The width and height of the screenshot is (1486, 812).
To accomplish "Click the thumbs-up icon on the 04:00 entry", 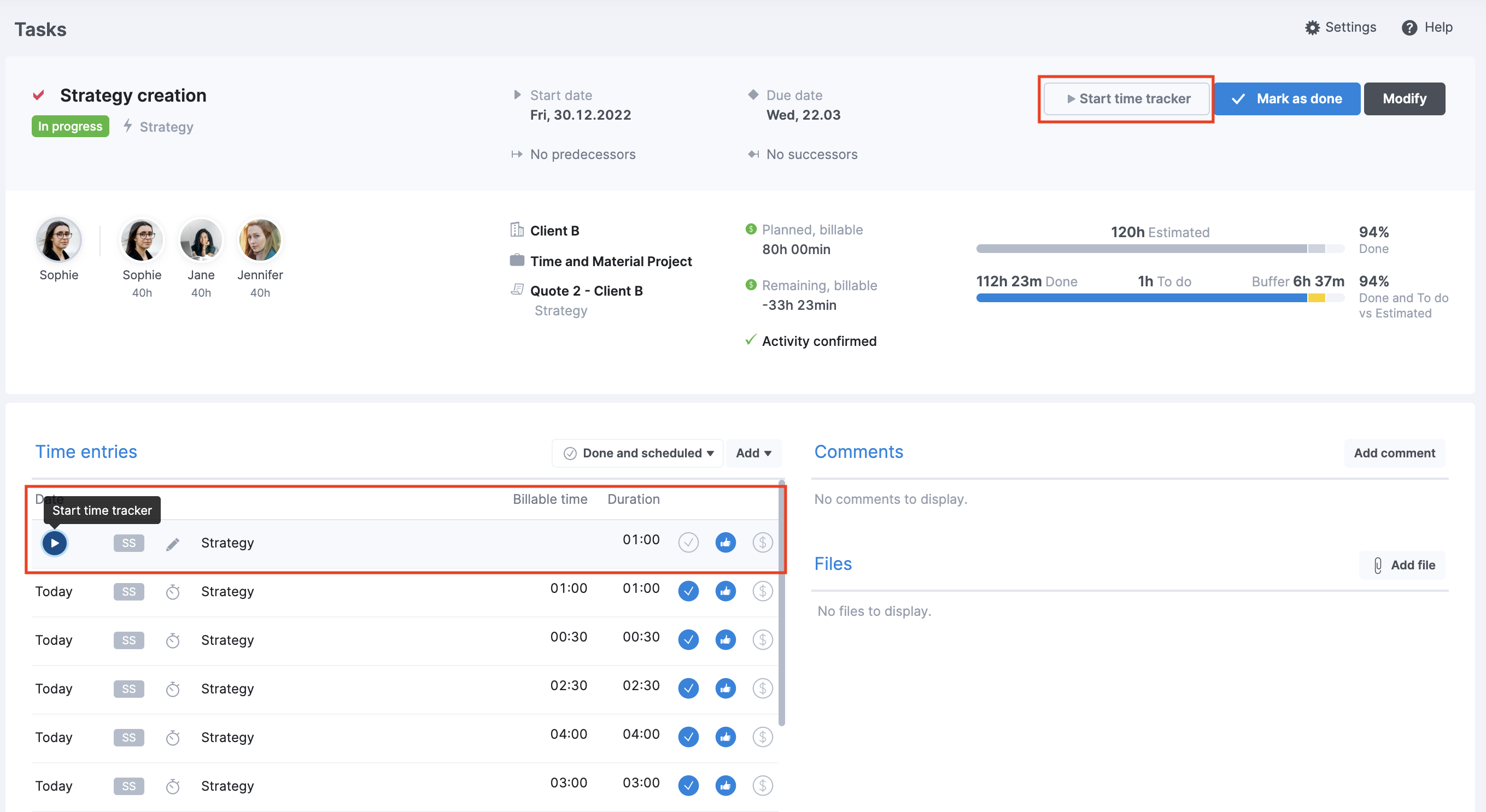I will (725, 737).
